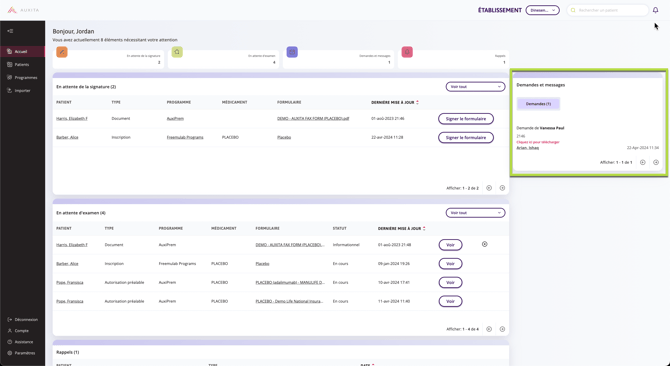Go to previous page in signature table
Image resolution: width=670 pixels, height=366 pixels.
click(489, 188)
